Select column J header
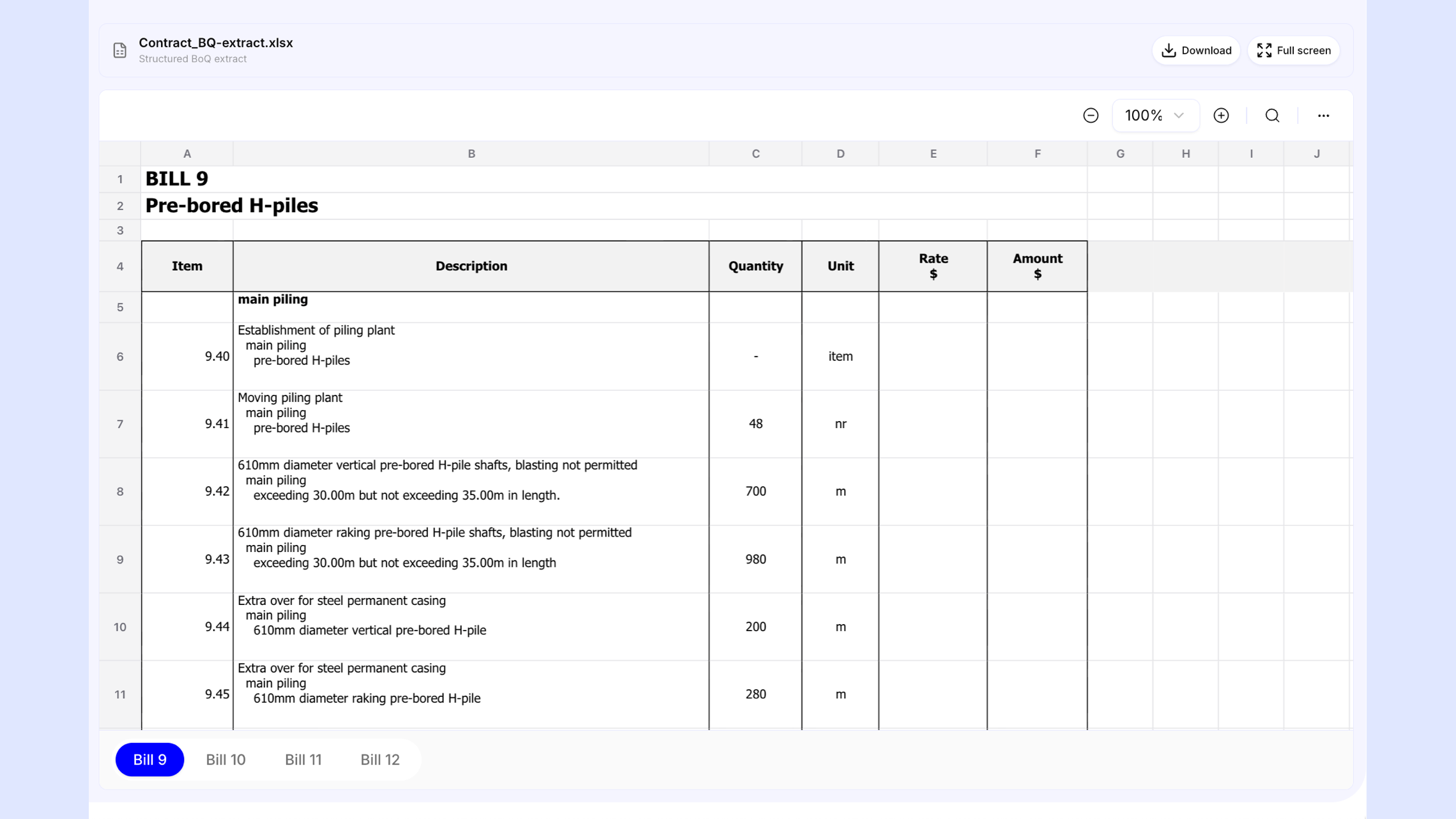This screenshot has width=1456, height=819. pos(1317,154)
